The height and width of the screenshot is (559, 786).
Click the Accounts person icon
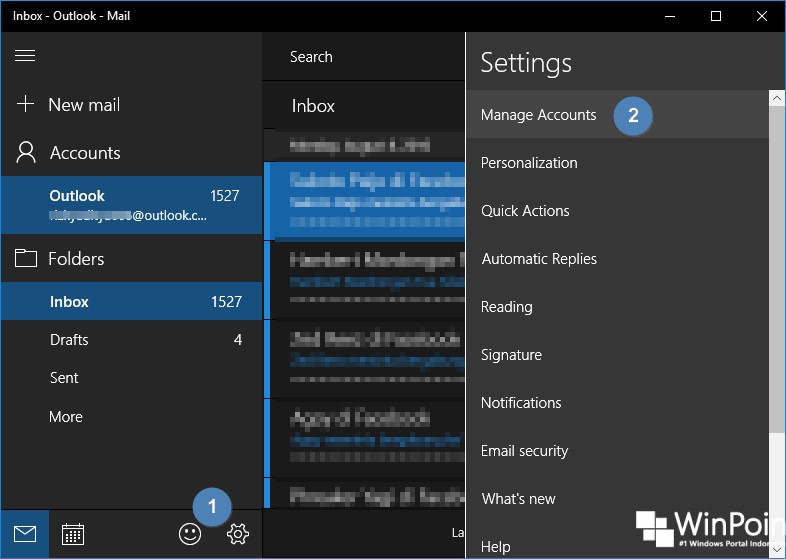[26, 152]
